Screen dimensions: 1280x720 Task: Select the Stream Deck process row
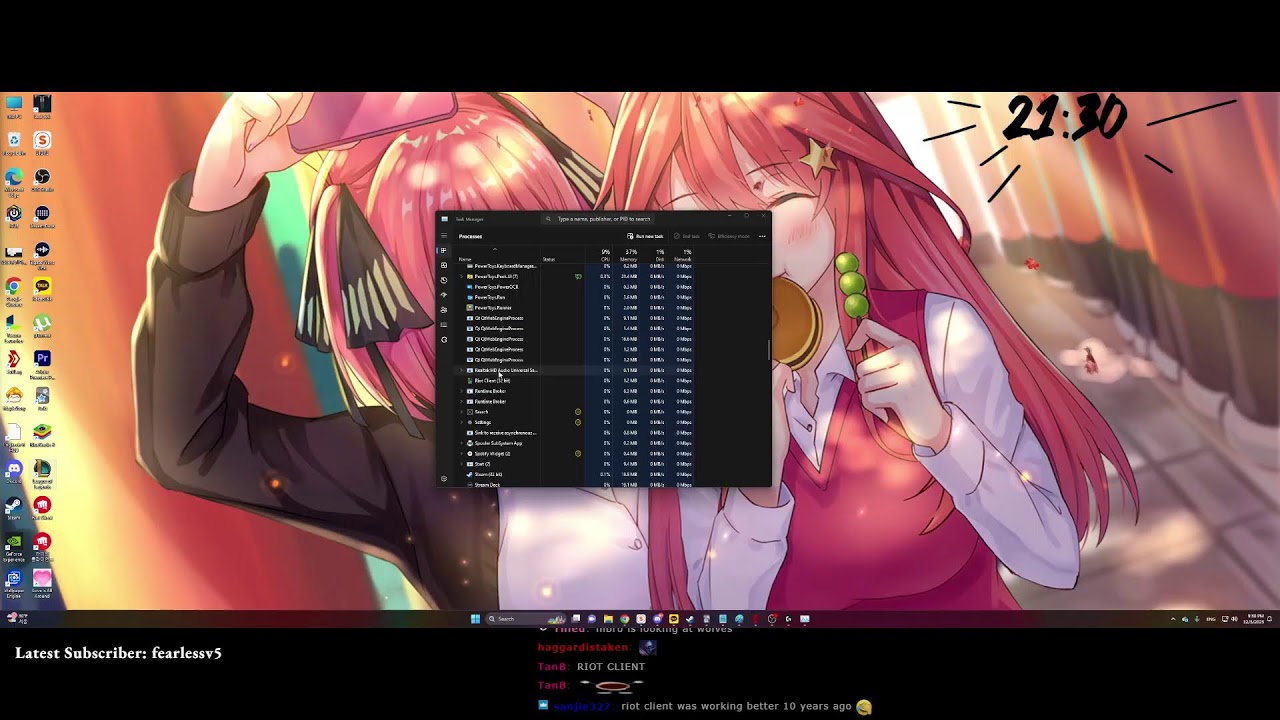pyautogui.click(x=575, y=485)
